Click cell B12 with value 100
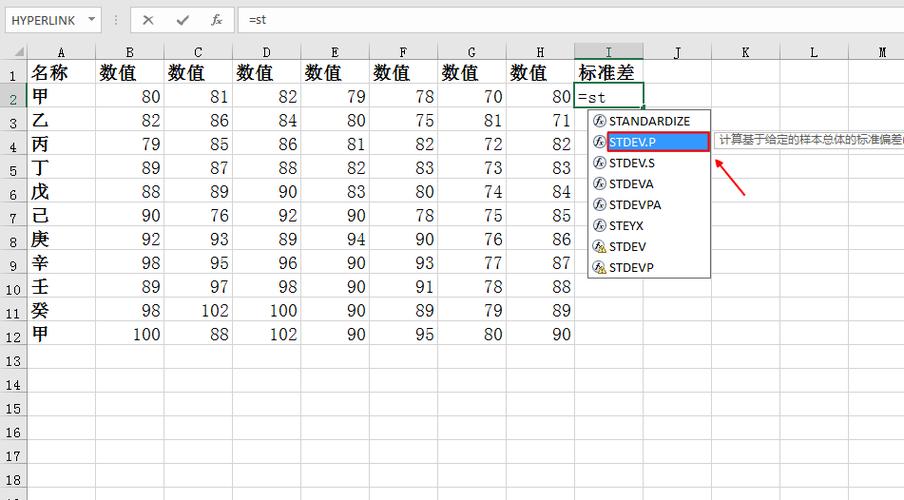This screenshot has height=500, width=904. pyautogui.click(x=130, y=334)
